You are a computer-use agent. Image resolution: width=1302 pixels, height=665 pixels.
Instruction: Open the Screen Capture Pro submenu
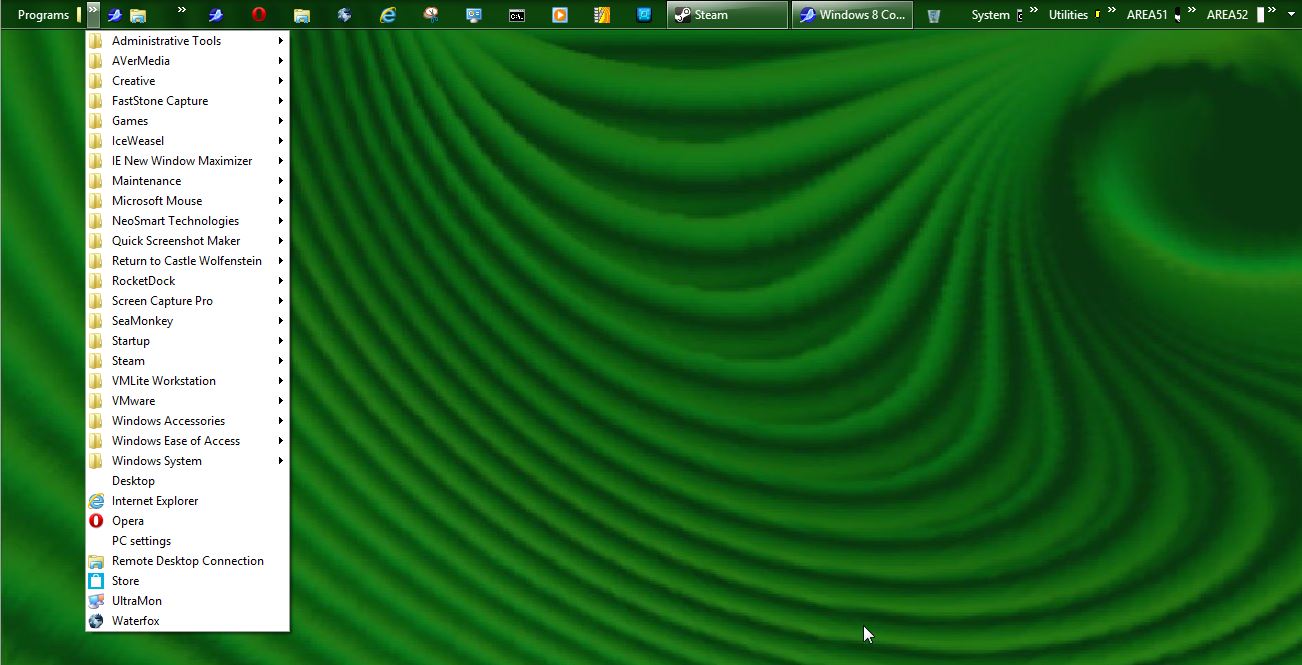[188, 301]
